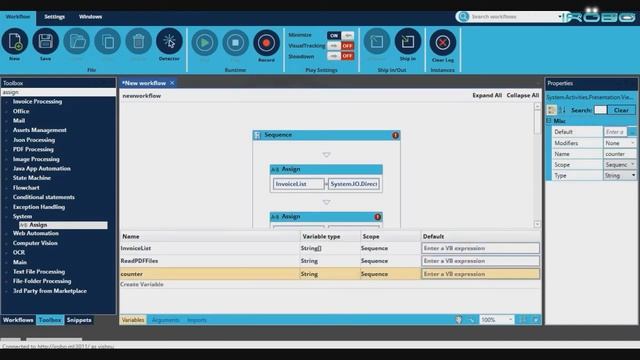
Task: Click the Sequence error indicator icon
Action: click(x=395, y=135)
